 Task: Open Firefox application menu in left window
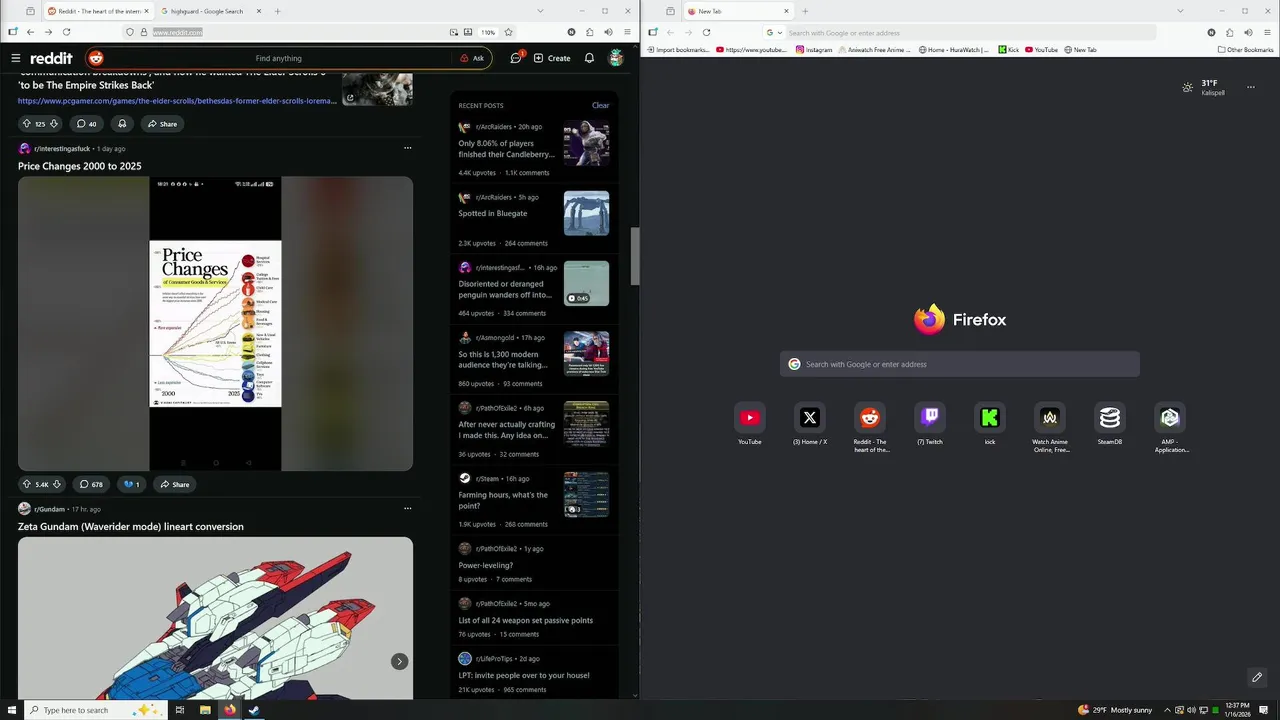point(625,32)
